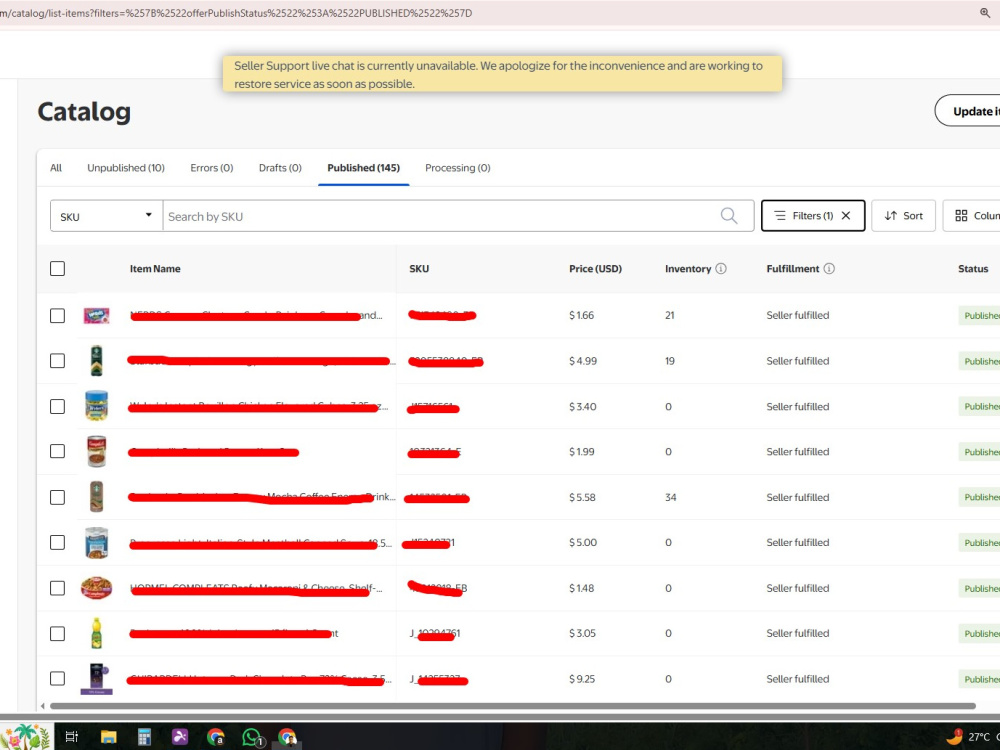Click the $9.25 price cell
The image size is (1000, 750).
[x=582, y=679]
